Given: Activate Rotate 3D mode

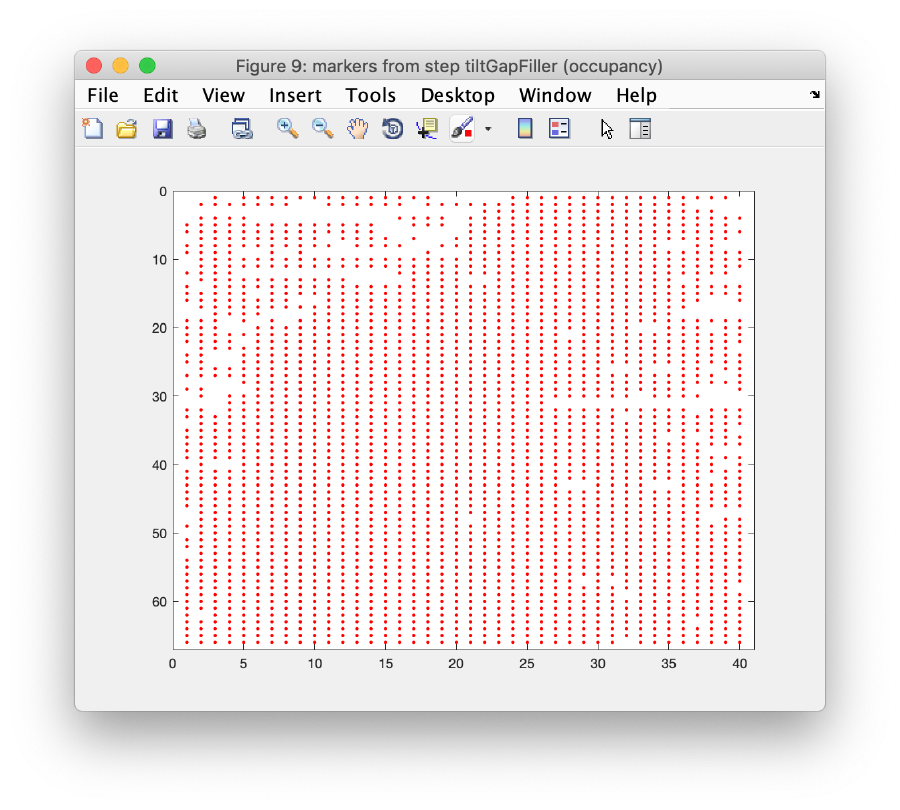Looking at the screenshot, I should [x=391, y=128].
